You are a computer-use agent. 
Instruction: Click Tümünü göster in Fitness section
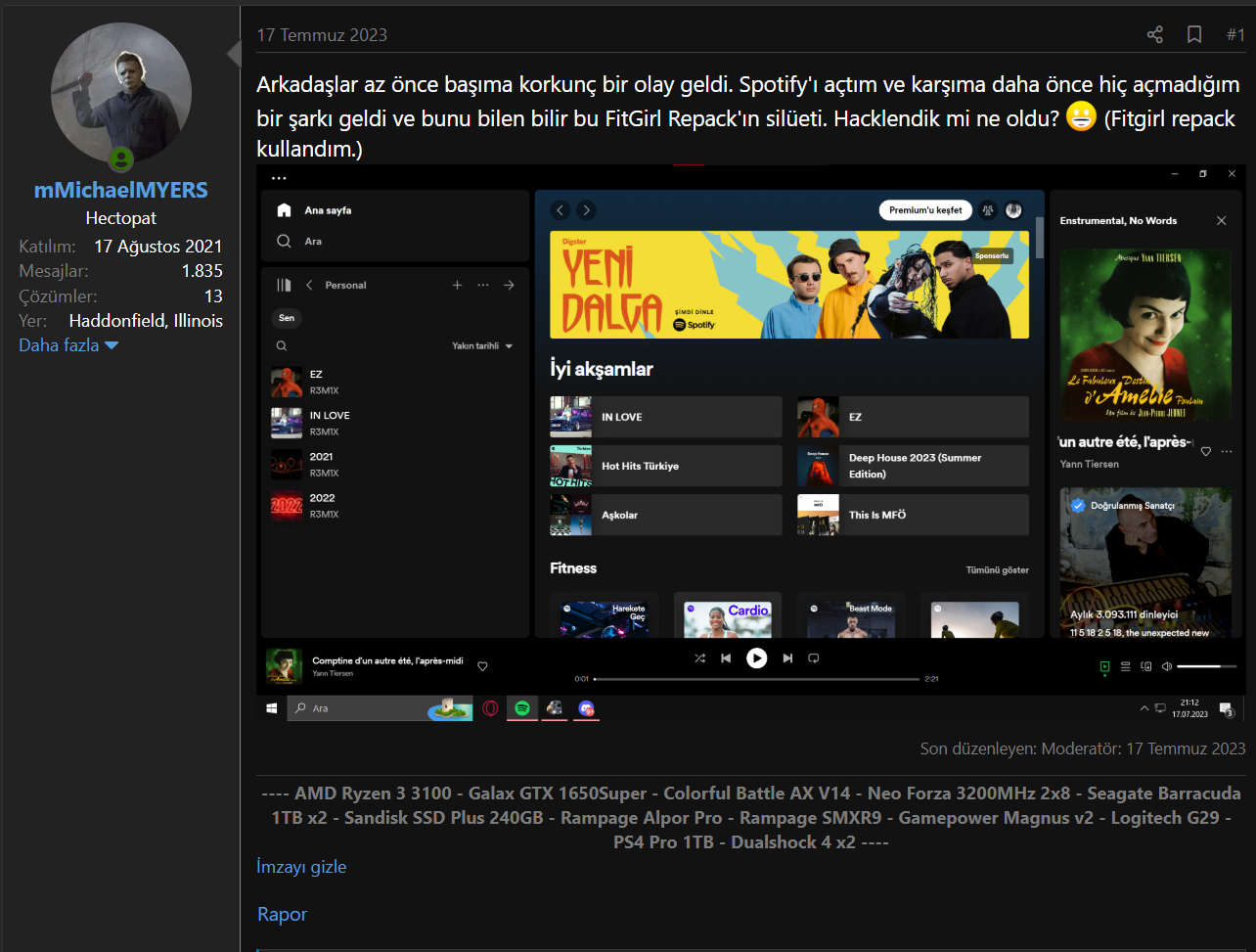coord(997,570)
